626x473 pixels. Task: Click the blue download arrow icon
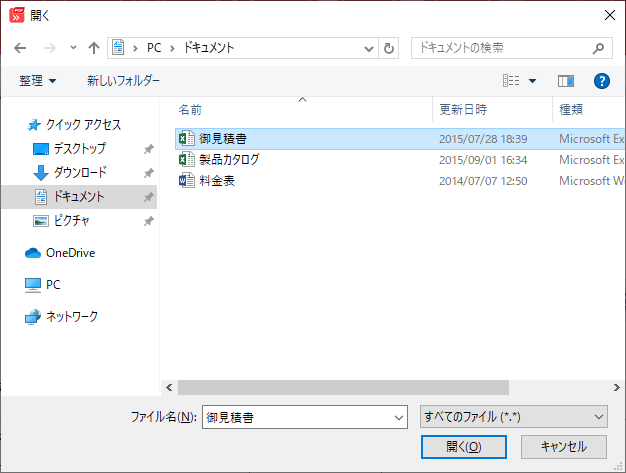tap(40, 173)
